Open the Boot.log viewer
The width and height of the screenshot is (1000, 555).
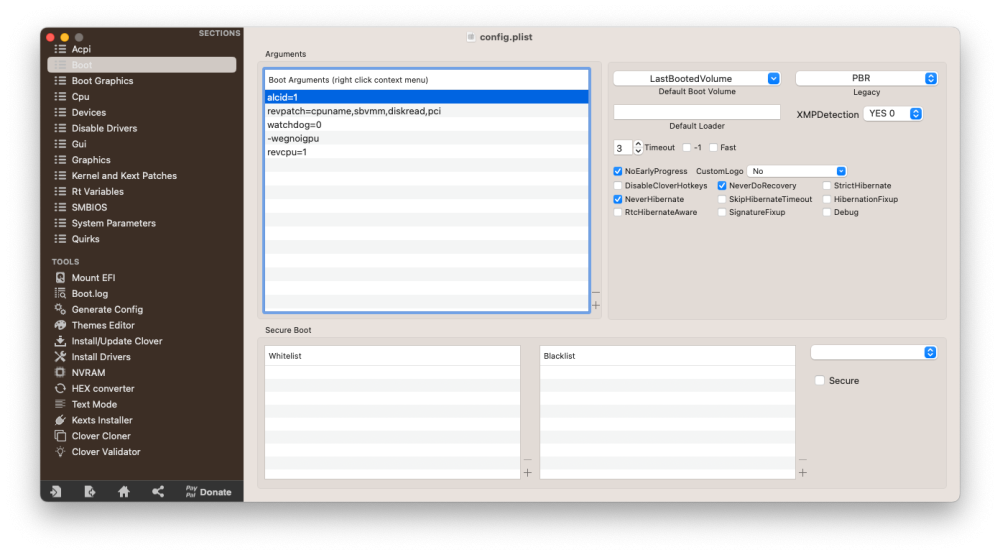pos(89,293)
